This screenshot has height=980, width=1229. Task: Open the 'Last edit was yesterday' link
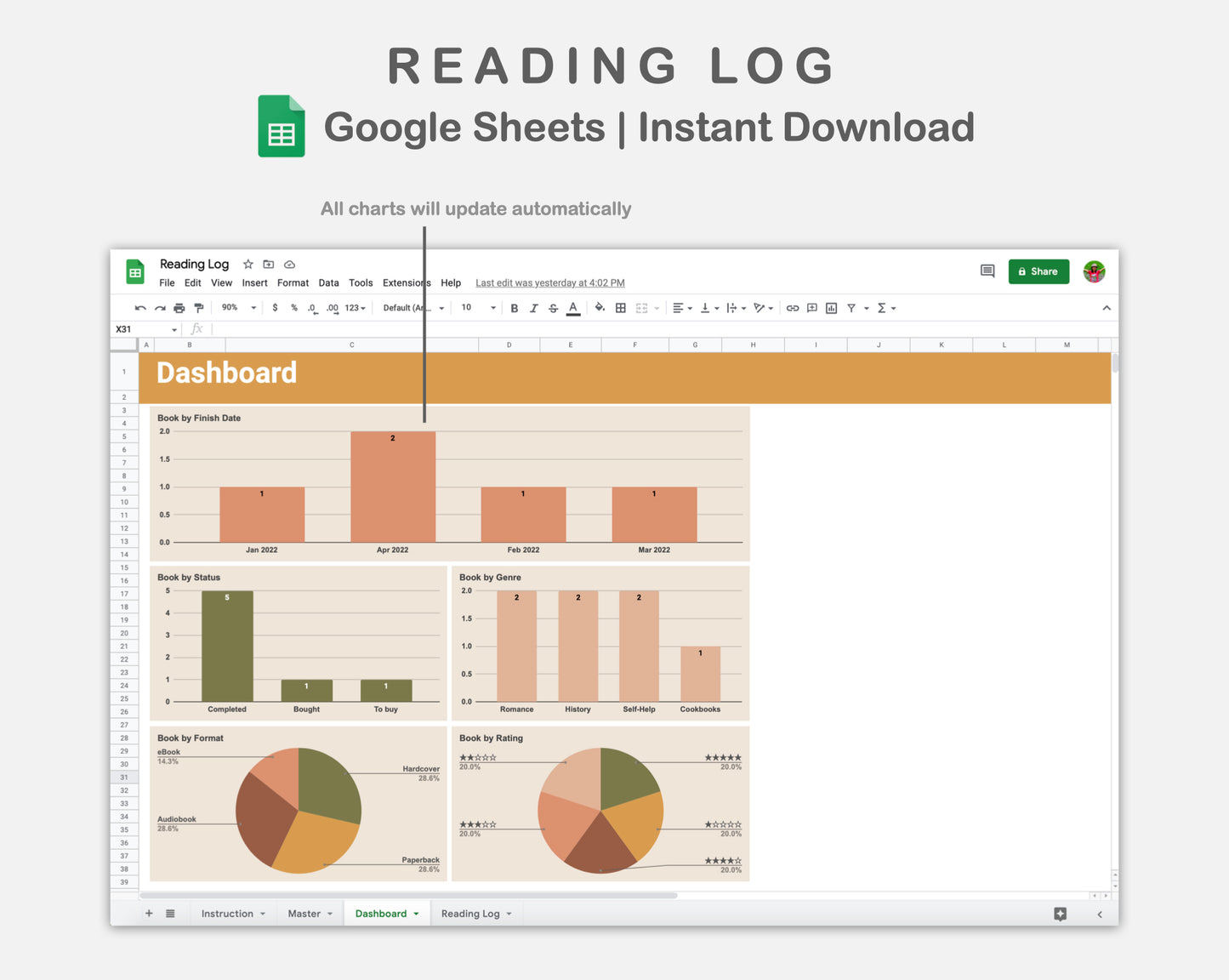[x=549, y=282]
